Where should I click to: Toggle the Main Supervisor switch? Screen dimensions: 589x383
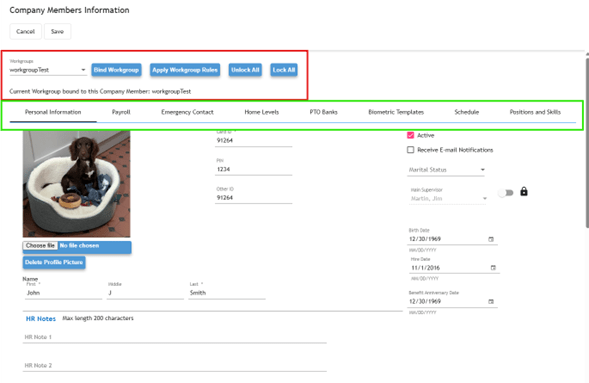pyautogui.click(x=505, y=193)
